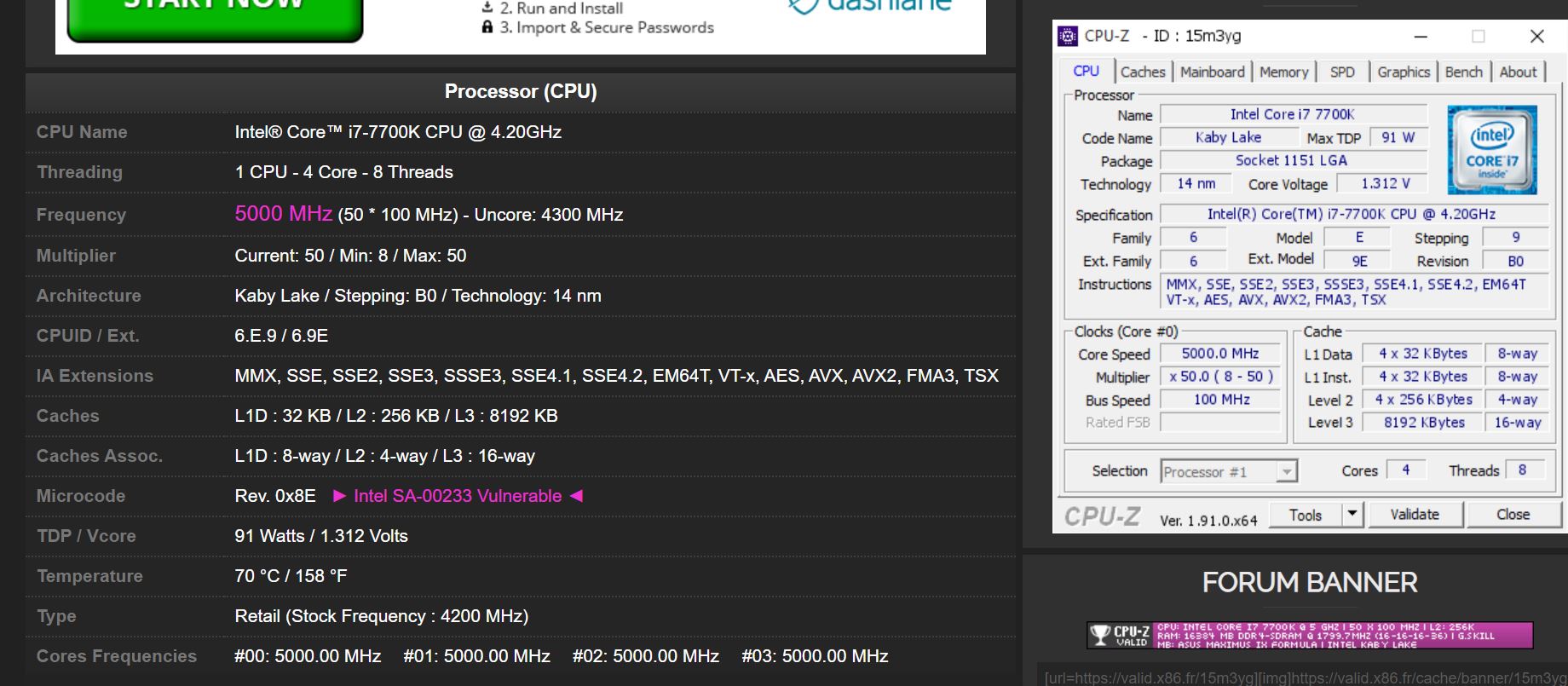Switch to the Mainboard tab
Image resolution: width=1568 pixels, height=686 pixels.
coord(1212,72)
